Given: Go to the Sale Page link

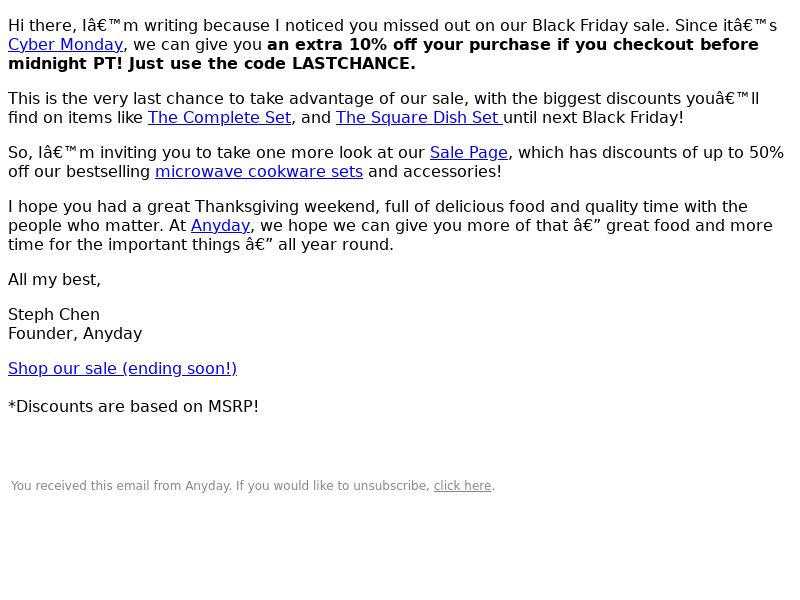Looking at the screenshot, I should [469, 153].
